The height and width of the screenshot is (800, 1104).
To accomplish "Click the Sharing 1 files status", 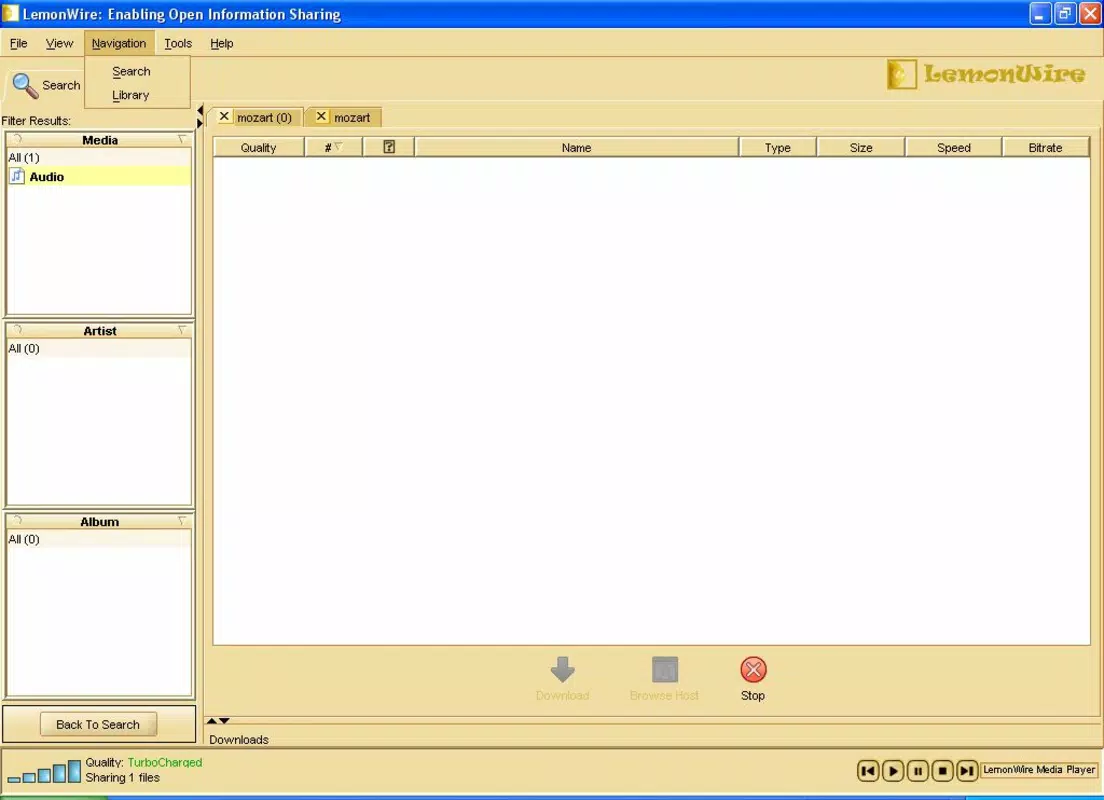I will pos(123,777).
